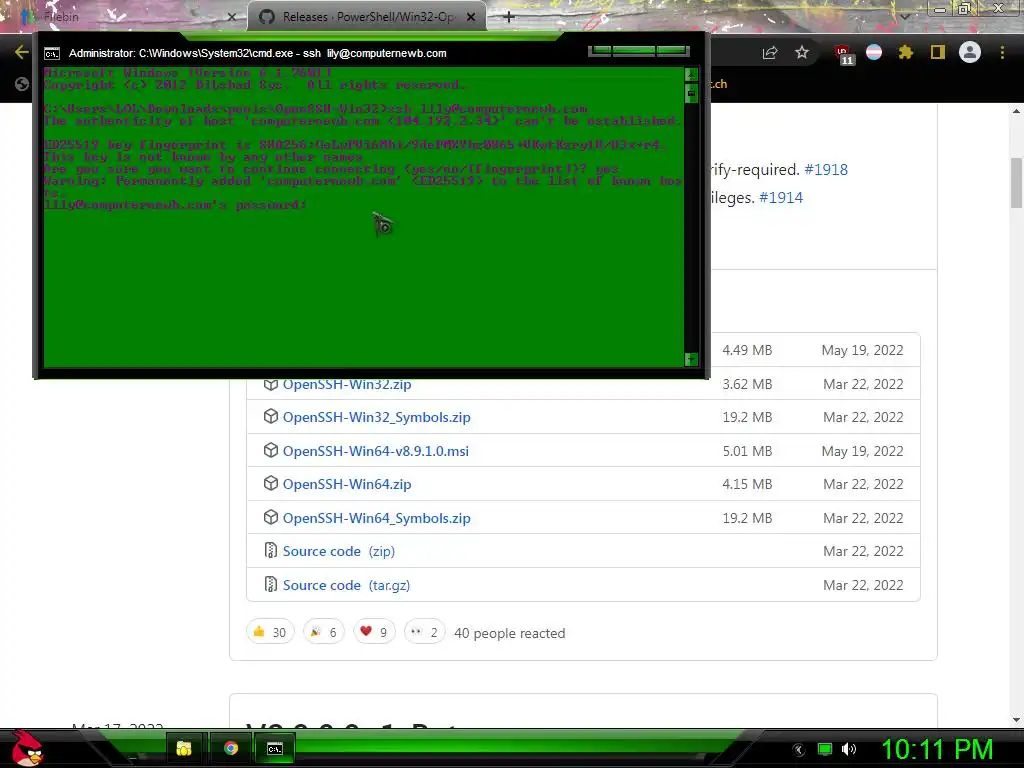Open the taskbar clock showing 10:11 PM

click(x=937, y=749)
